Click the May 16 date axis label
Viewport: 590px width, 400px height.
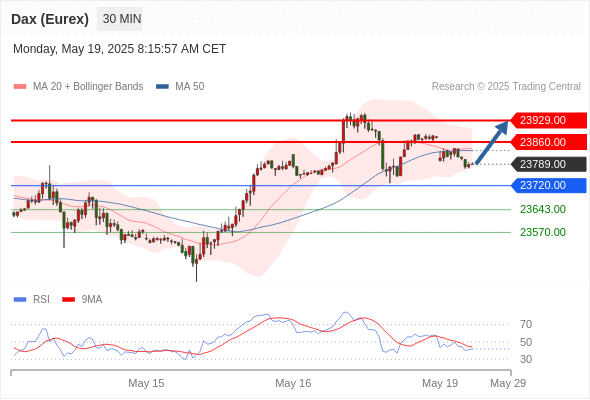coord(293,383)
